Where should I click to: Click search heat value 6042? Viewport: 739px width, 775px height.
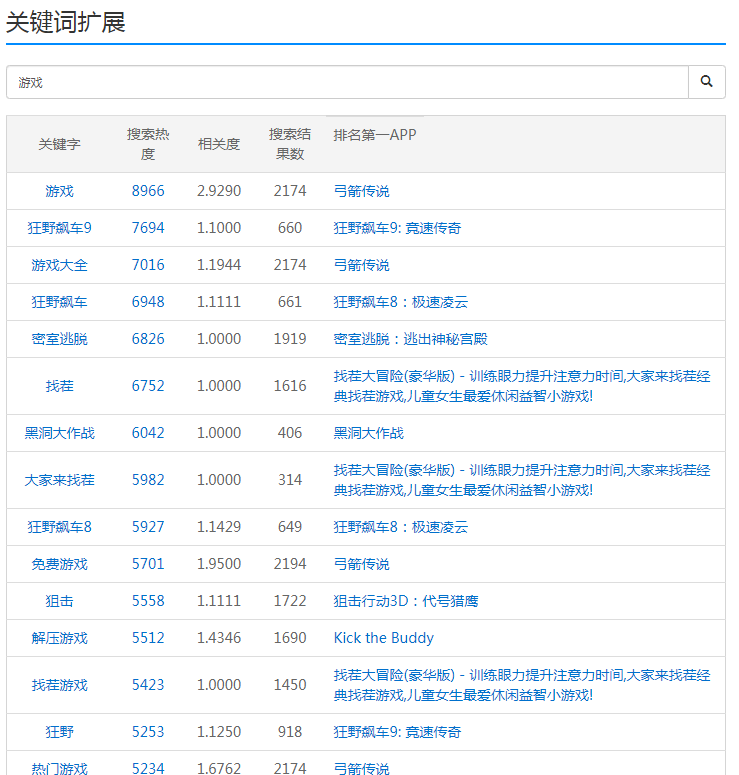148,432
